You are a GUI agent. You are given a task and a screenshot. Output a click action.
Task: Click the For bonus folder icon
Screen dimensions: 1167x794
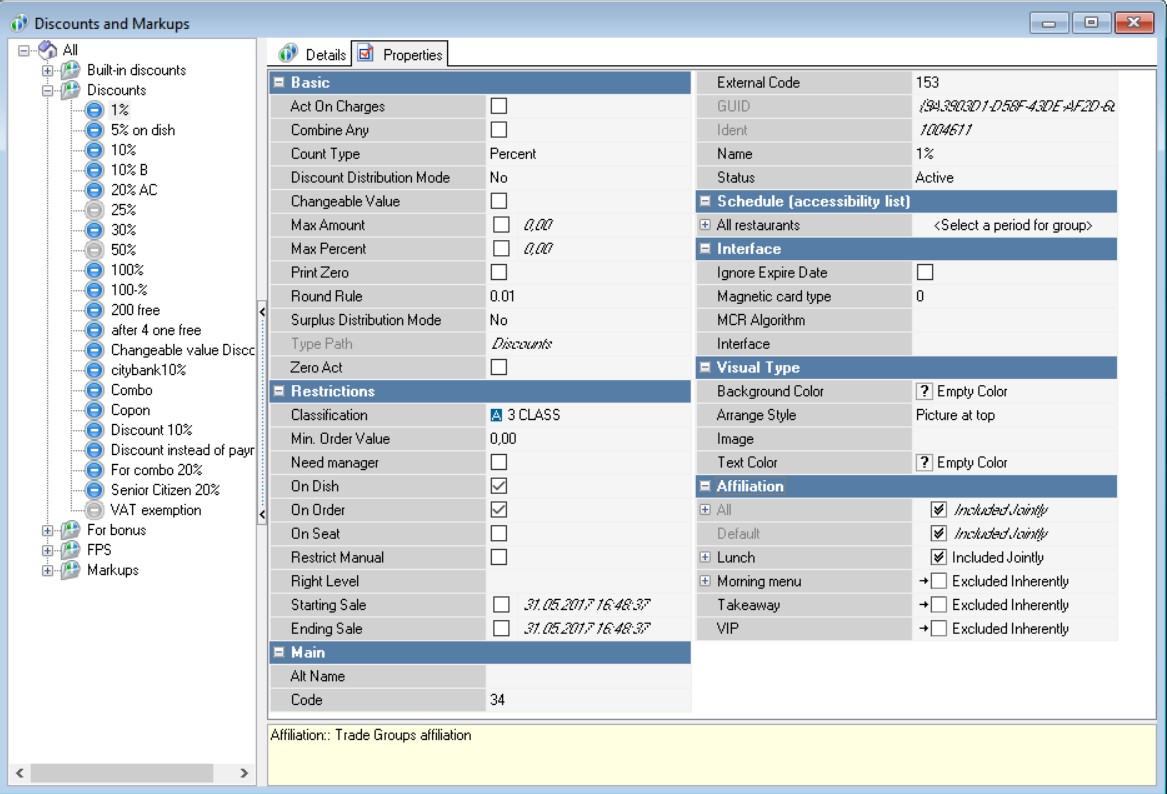point(69,530)
